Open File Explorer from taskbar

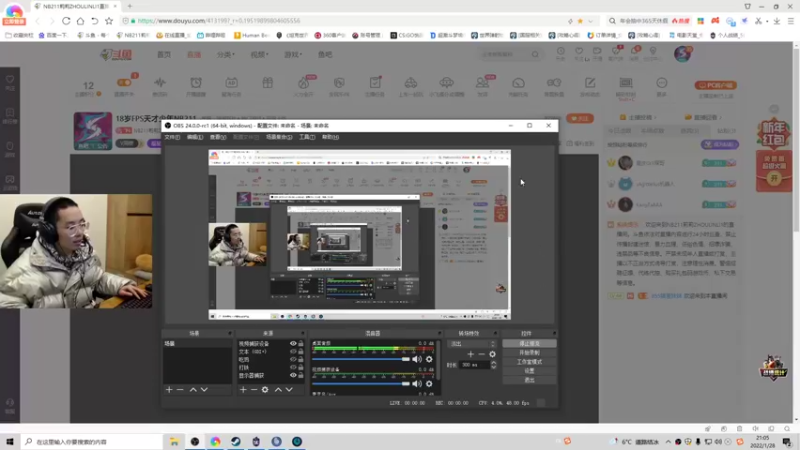(174, 442)
